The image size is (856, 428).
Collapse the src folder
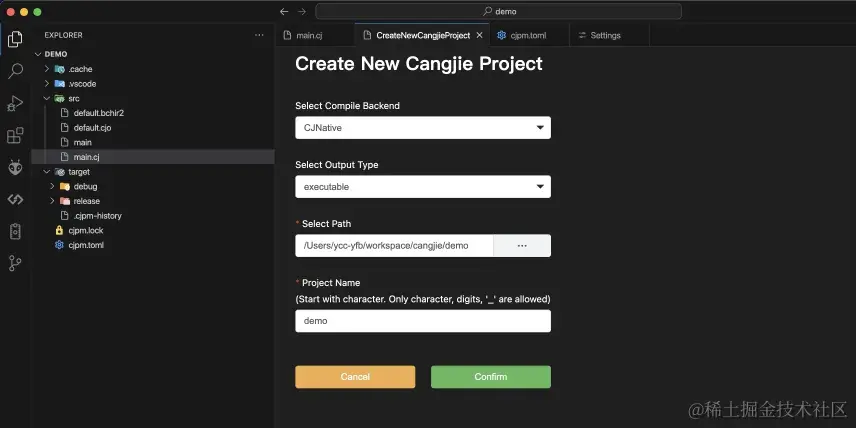coord(47,98)
